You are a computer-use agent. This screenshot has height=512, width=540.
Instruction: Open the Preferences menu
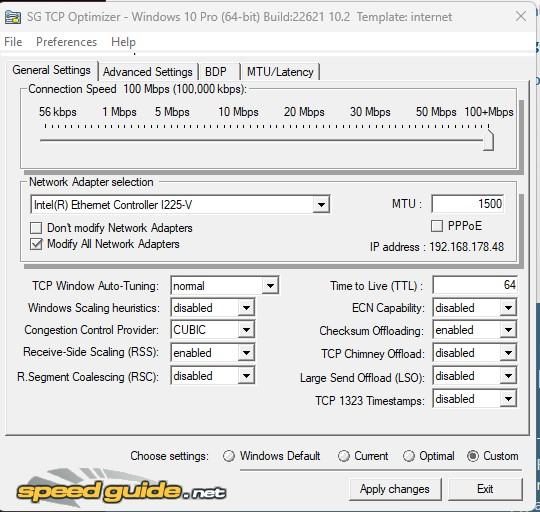click(66, 42)
